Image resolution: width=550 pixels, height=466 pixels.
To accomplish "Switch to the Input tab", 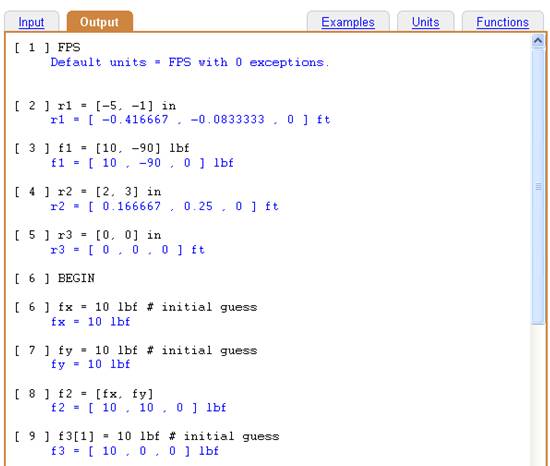I will point(31,22).
